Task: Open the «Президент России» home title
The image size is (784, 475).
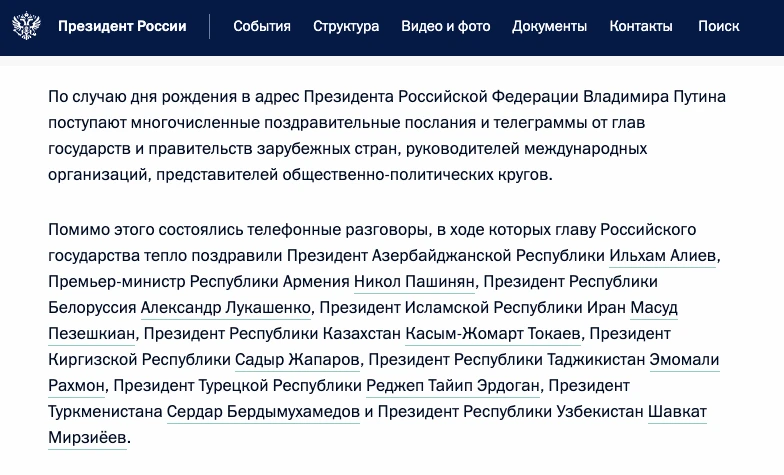Action: (x=122, y=26)
